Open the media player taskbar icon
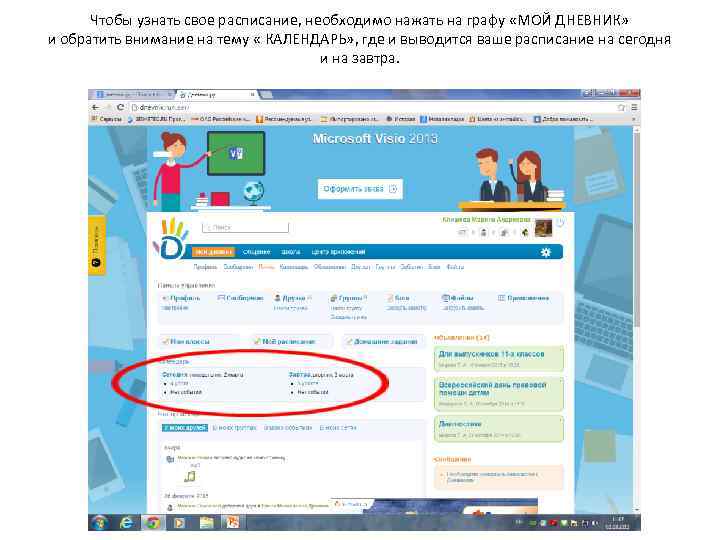720x540 pixels. [x=179, y=523]
